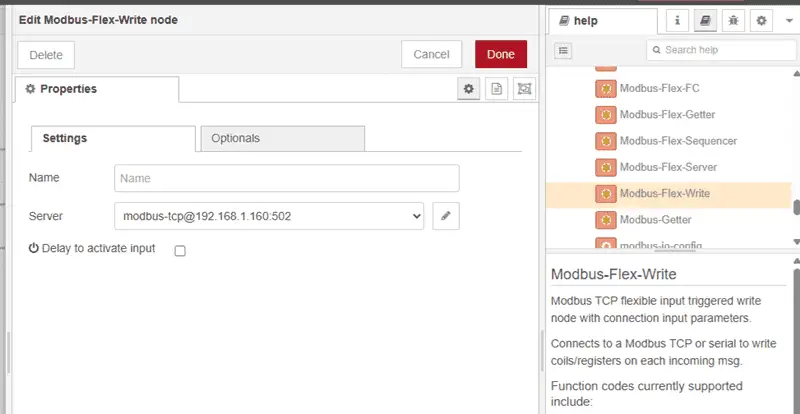Toggle the help topics list icon
Screen dimensions: 800x414
pos(563,51)
